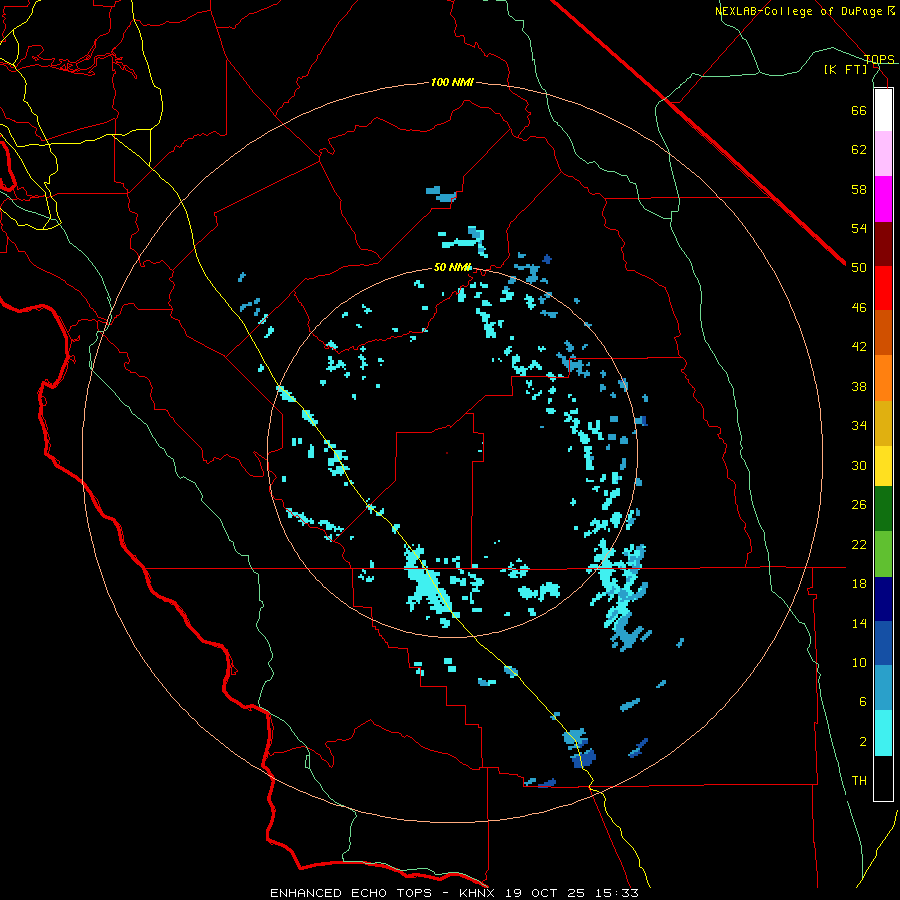The image size is (900, 900).
Task: Click the "6" value on the scale
Action: coord(863,702)
